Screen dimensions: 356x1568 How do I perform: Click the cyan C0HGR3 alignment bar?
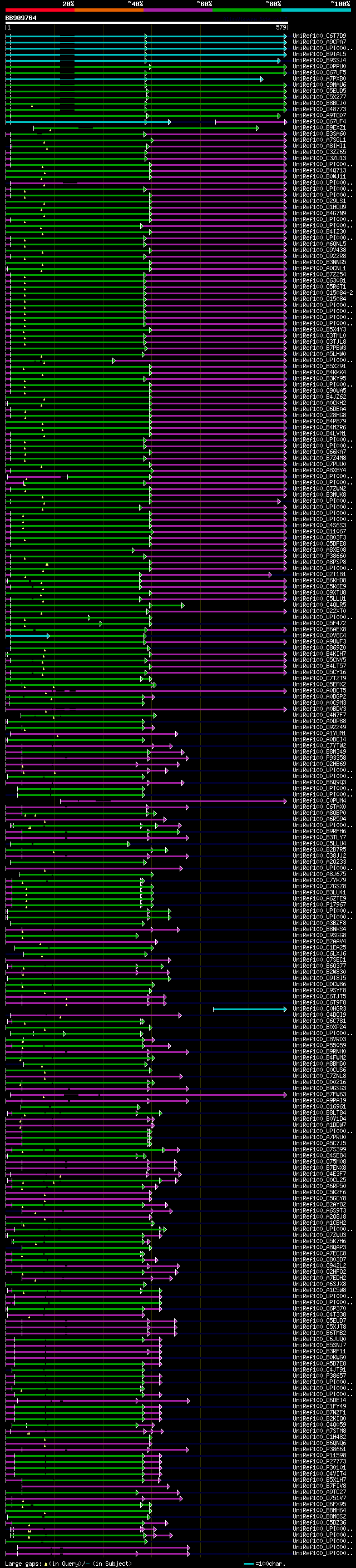[250, 1009]
